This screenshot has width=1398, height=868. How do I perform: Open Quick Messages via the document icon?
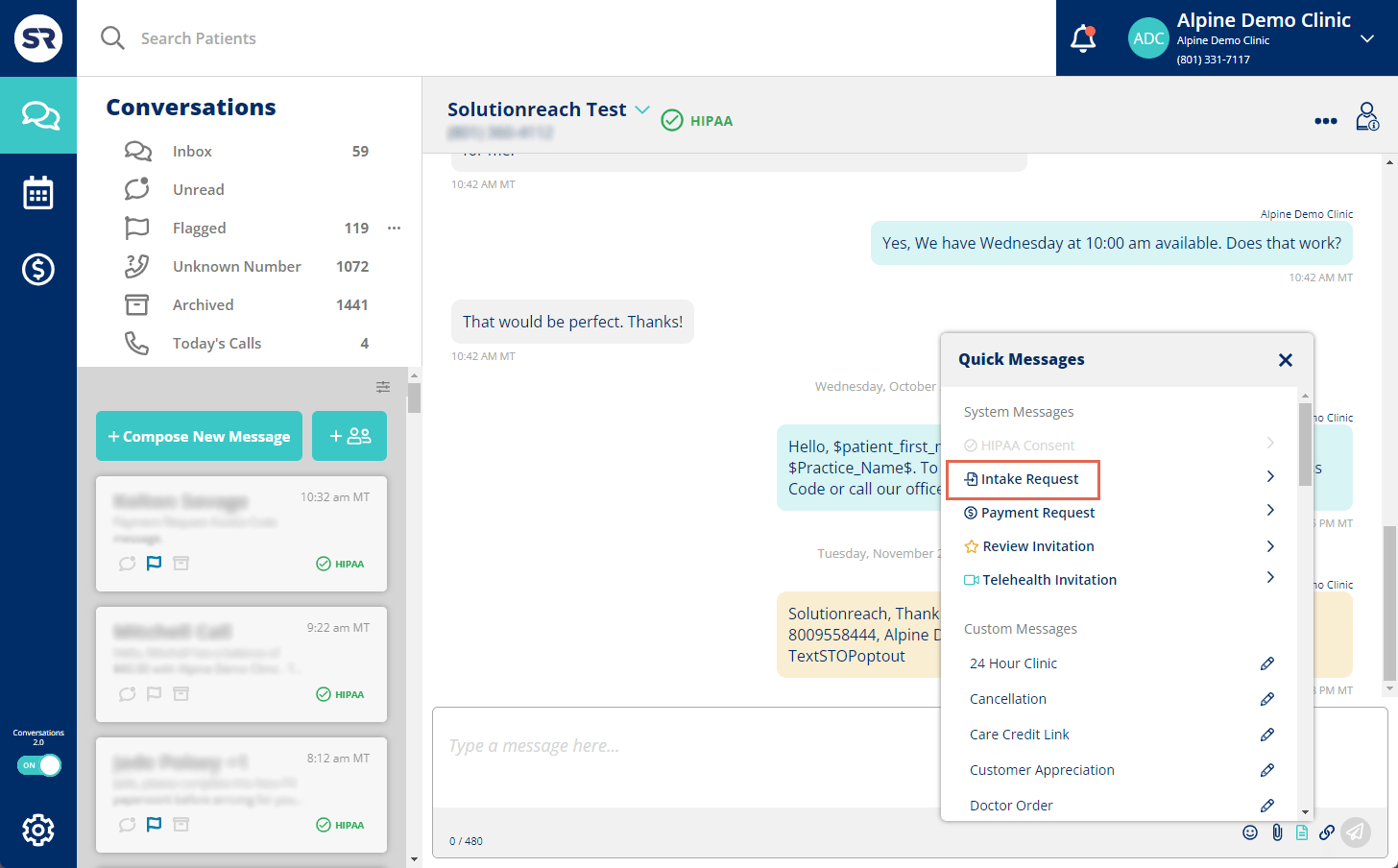[1302, 832]
